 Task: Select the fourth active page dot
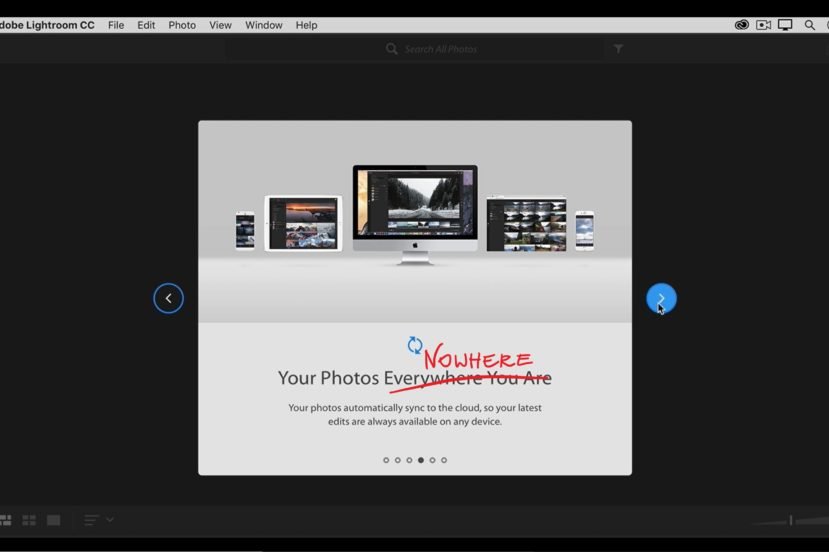click(x=421, y=460)
